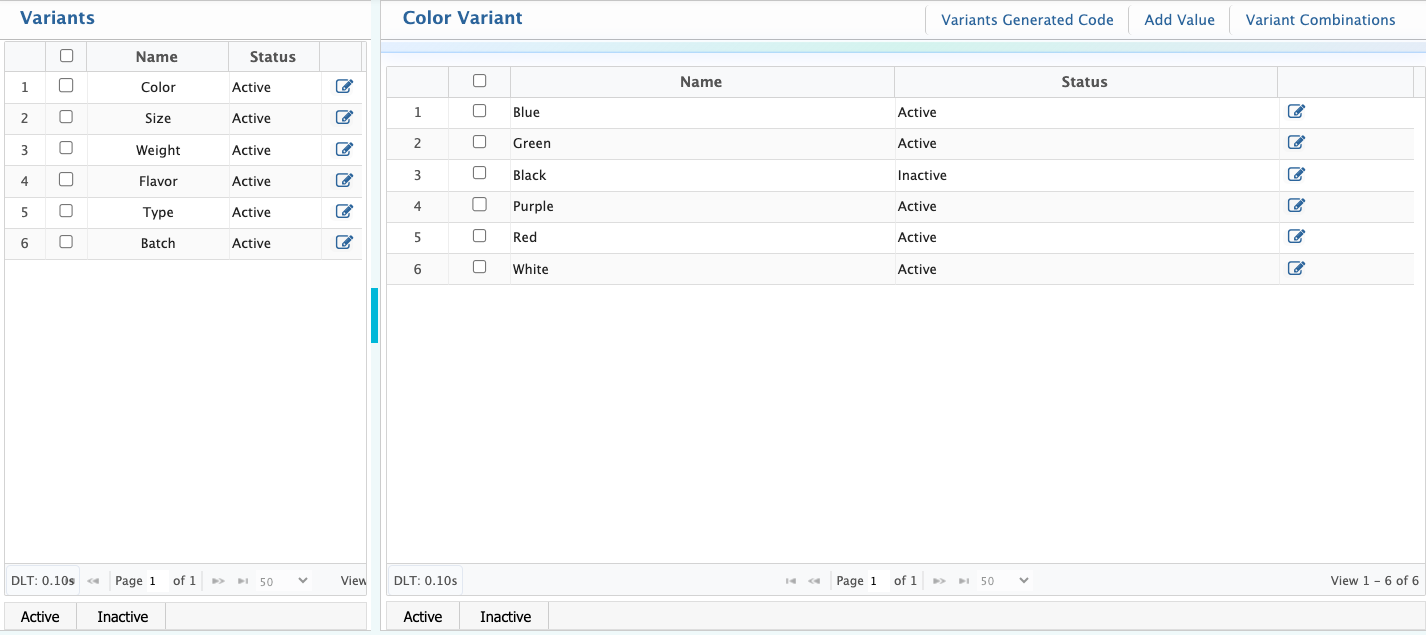Click Active button under Variants grid
Image resolution: width=1426 pixels, height=635 pixels.
tap(40, 617)
